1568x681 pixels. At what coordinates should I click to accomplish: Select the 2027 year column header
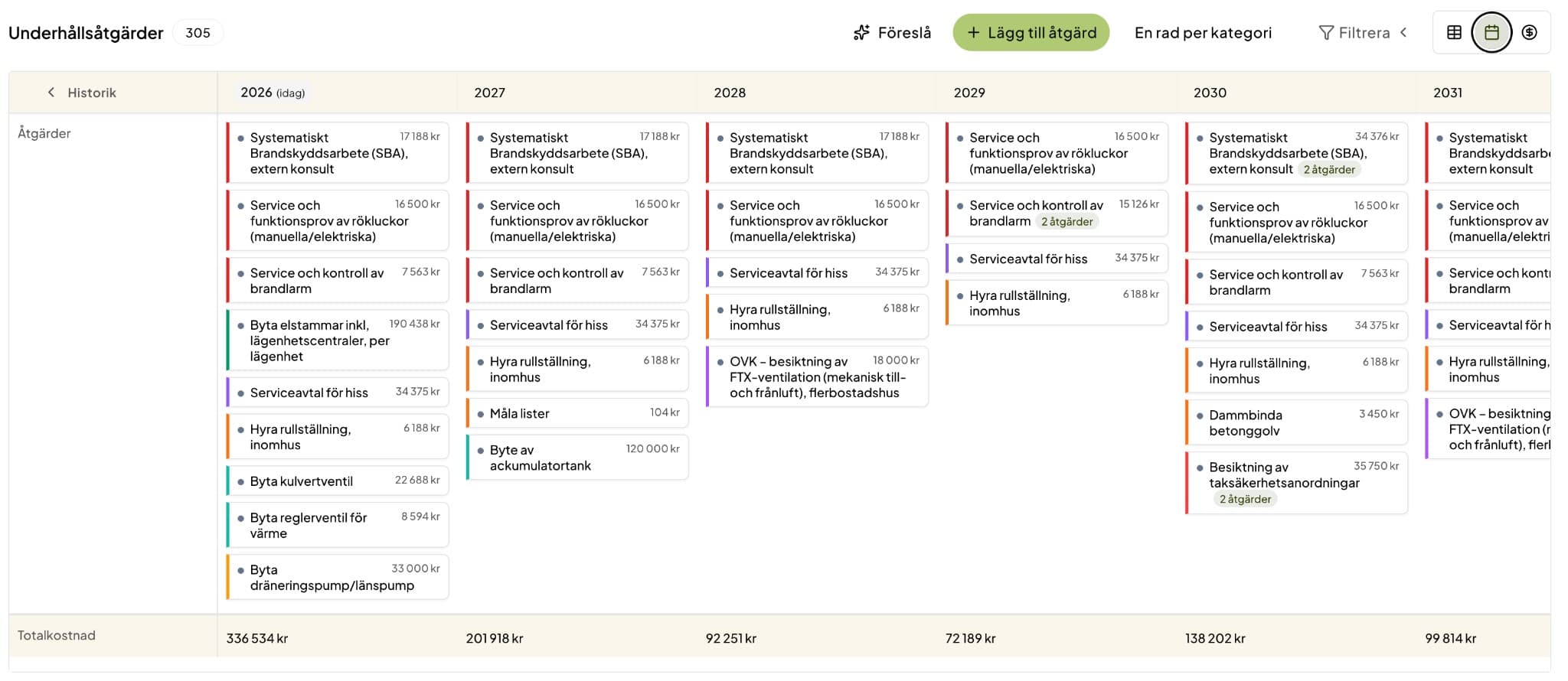(x=489, y=93)
